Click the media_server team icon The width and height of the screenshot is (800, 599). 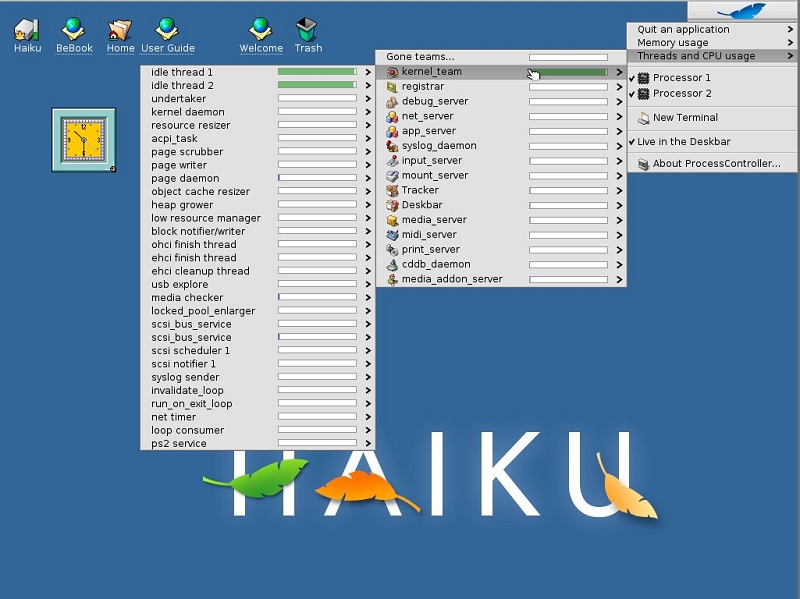pos(393,220)
